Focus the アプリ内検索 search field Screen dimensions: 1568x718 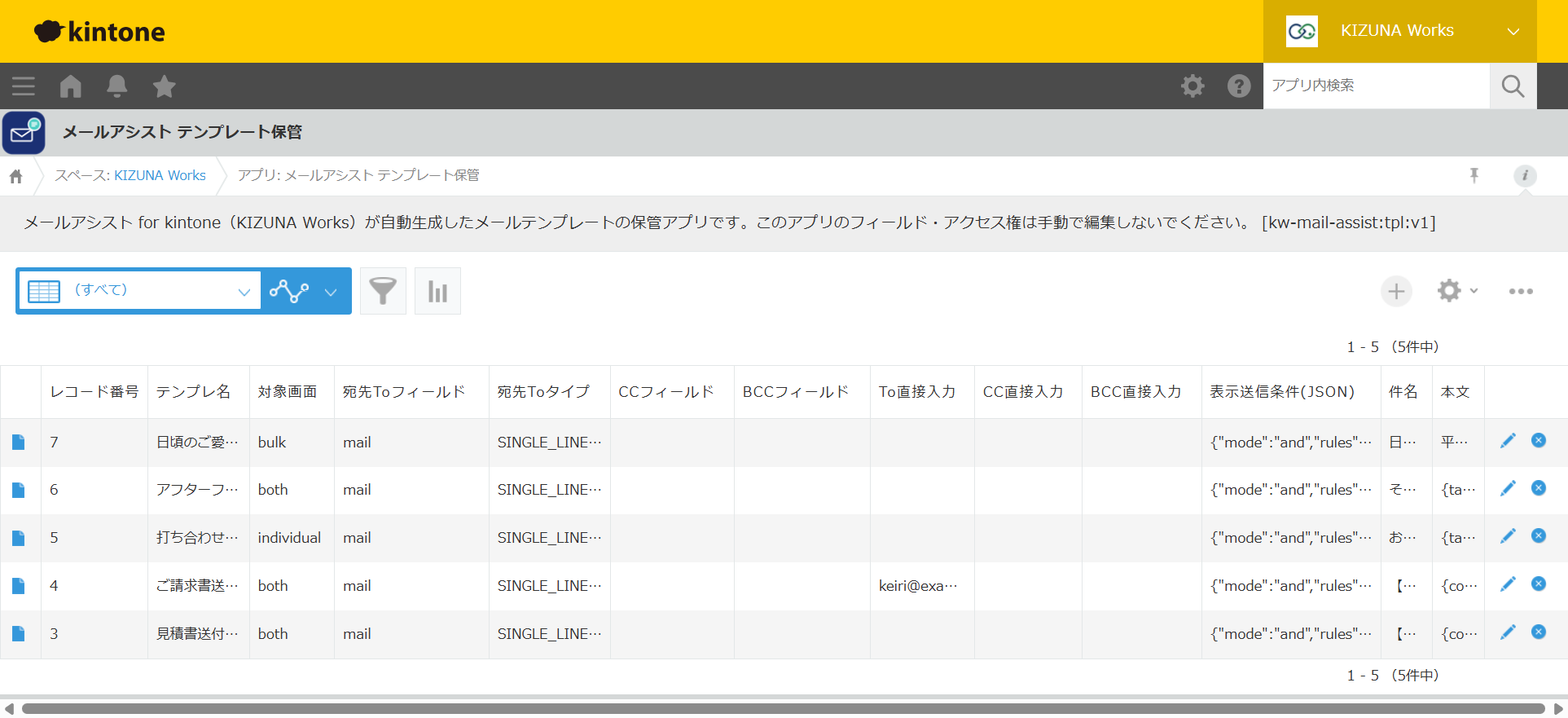[x=1376, y=86]
